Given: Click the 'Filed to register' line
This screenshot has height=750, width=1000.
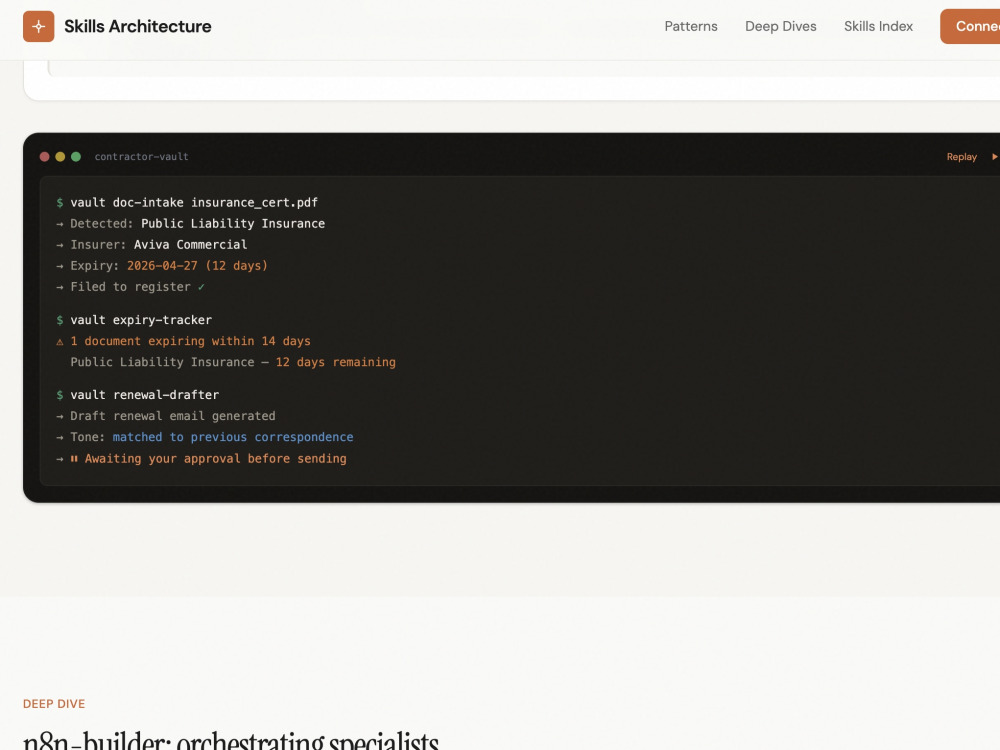Looking at the screenshot, I should (130, 287).
